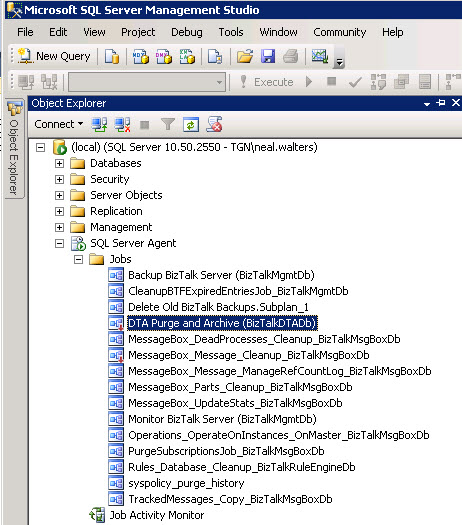Click the Filter funnel icon
Screen dimensions: 462x525
[x=168, y=125]
